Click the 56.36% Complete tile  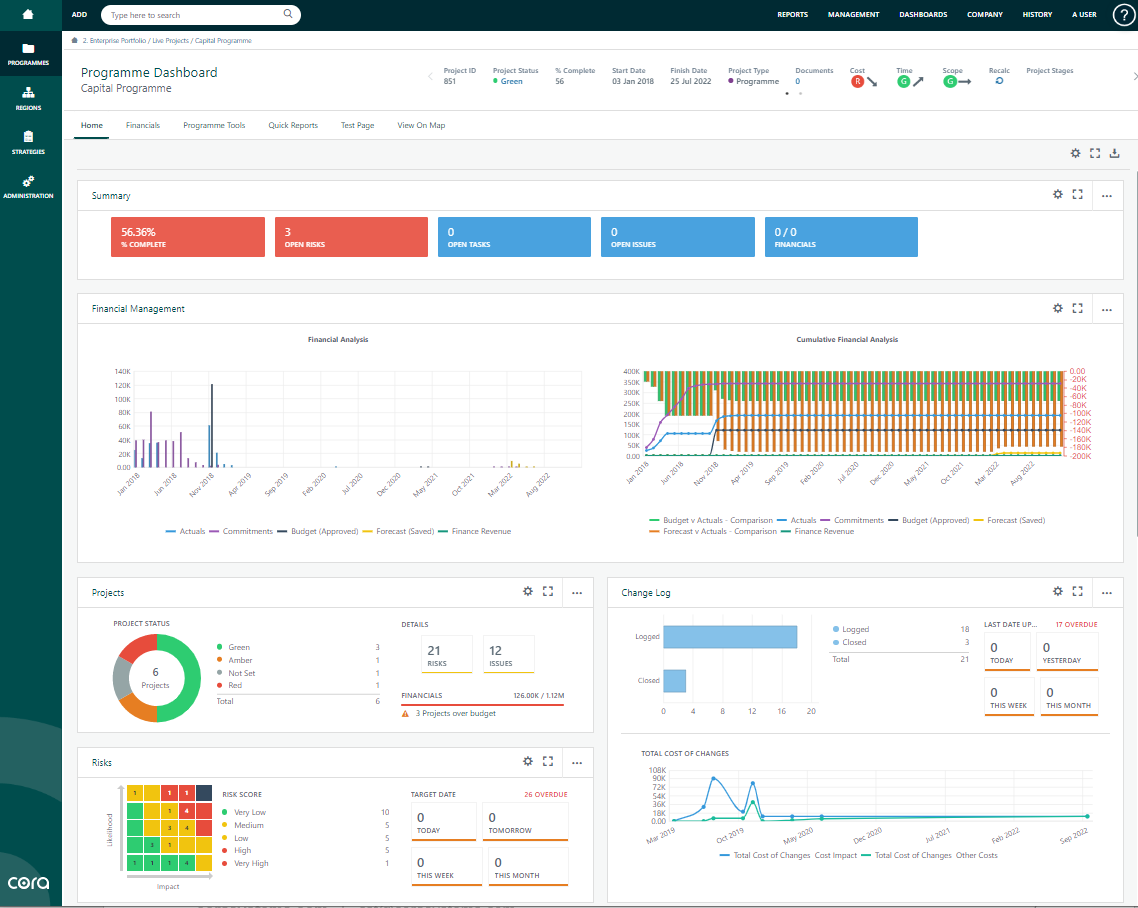(188, 237)
